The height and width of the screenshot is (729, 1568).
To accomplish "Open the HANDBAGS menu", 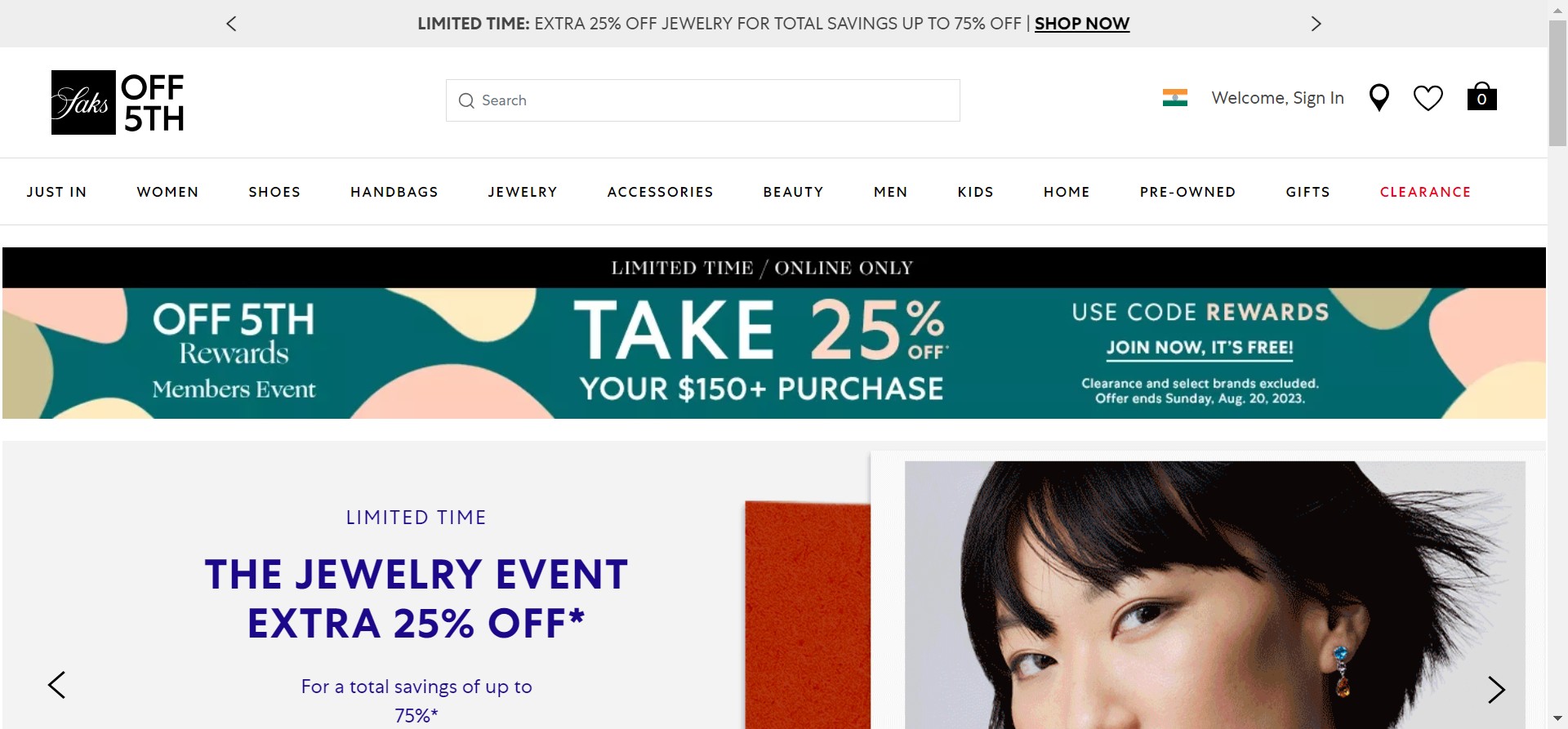I will click(394, 192).
